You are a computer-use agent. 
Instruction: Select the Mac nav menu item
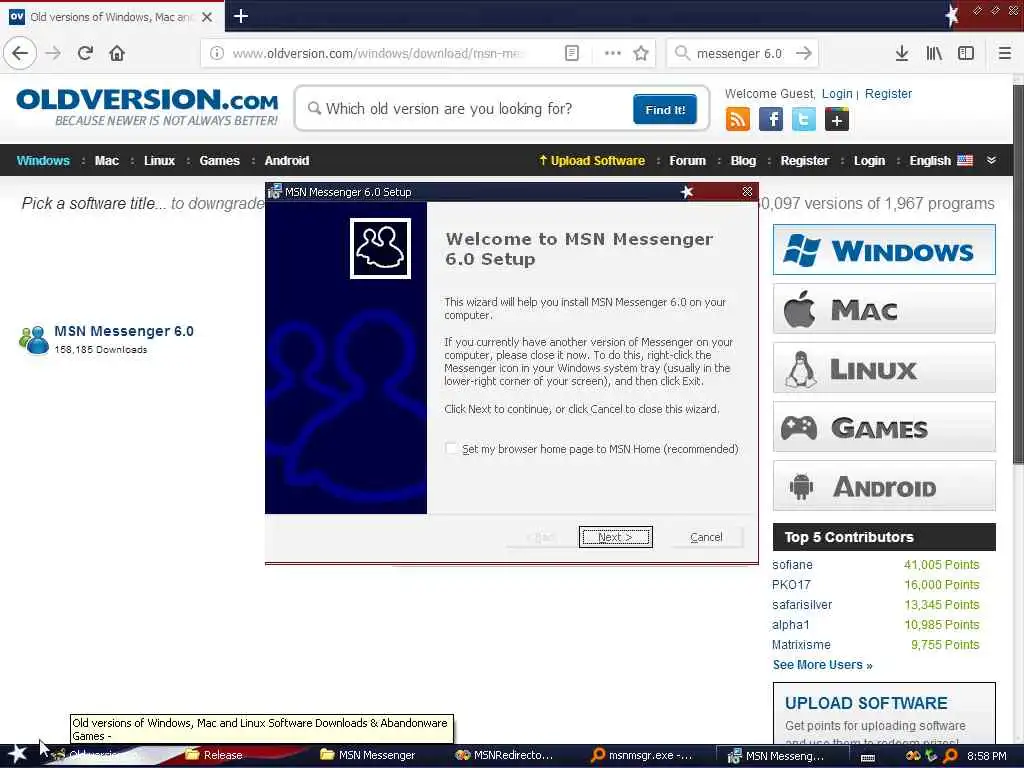106,161
